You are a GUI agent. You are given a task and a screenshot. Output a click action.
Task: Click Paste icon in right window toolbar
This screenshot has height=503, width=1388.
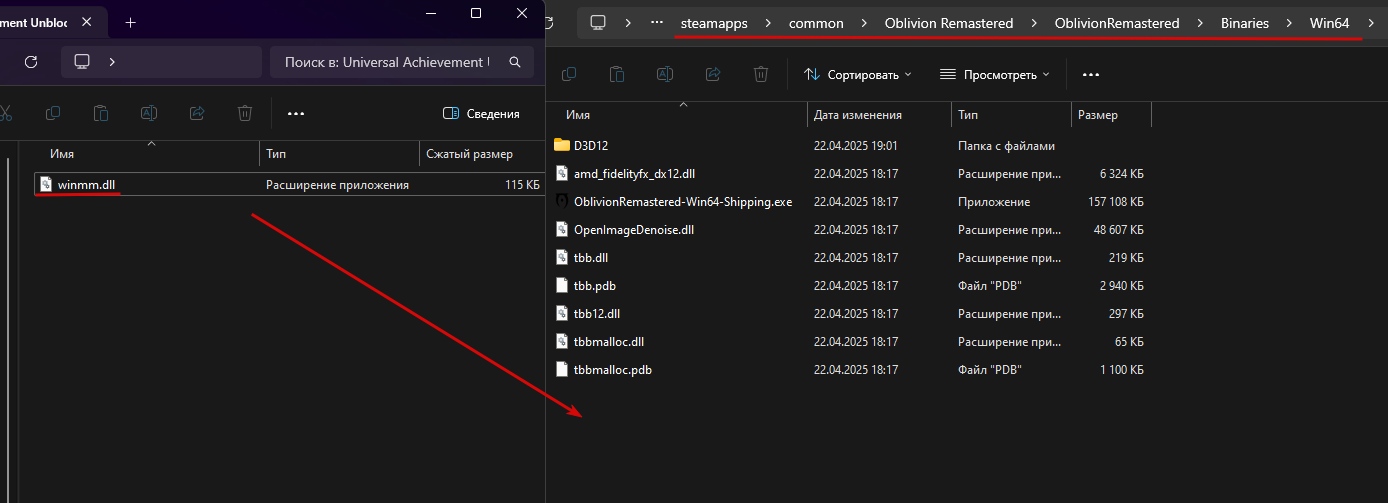pos(617,74)
